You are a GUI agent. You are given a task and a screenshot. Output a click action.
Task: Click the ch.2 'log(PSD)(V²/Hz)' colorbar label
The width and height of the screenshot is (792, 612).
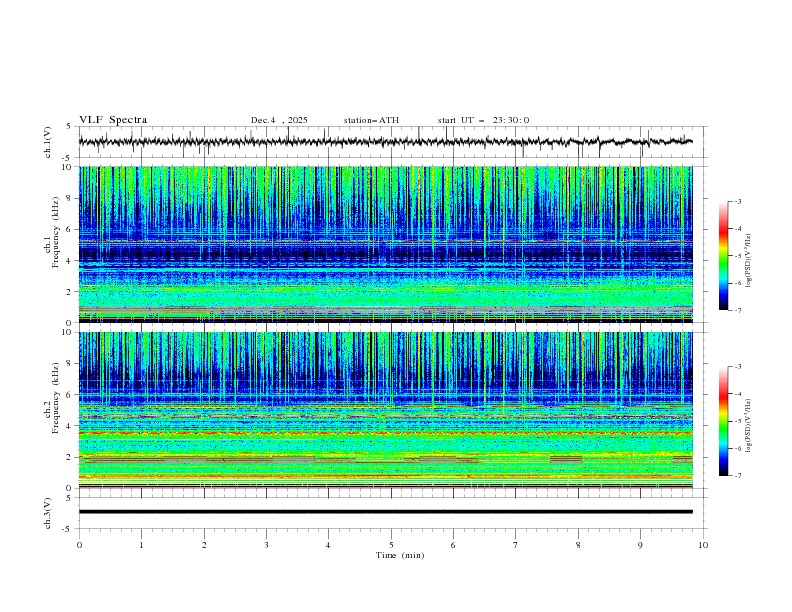pos(749,425)
